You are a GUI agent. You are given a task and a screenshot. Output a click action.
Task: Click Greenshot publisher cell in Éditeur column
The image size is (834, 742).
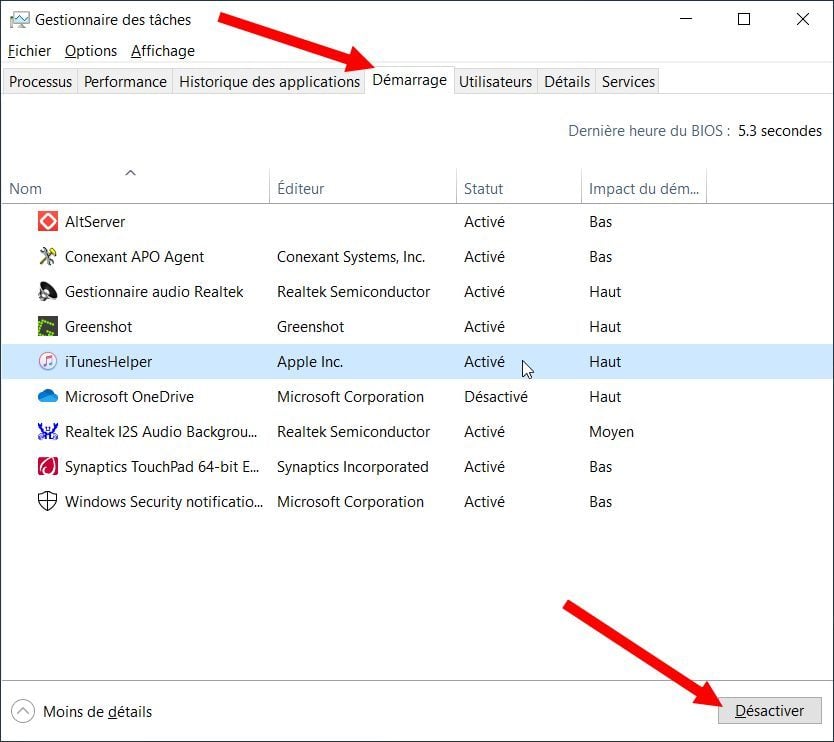311,327
